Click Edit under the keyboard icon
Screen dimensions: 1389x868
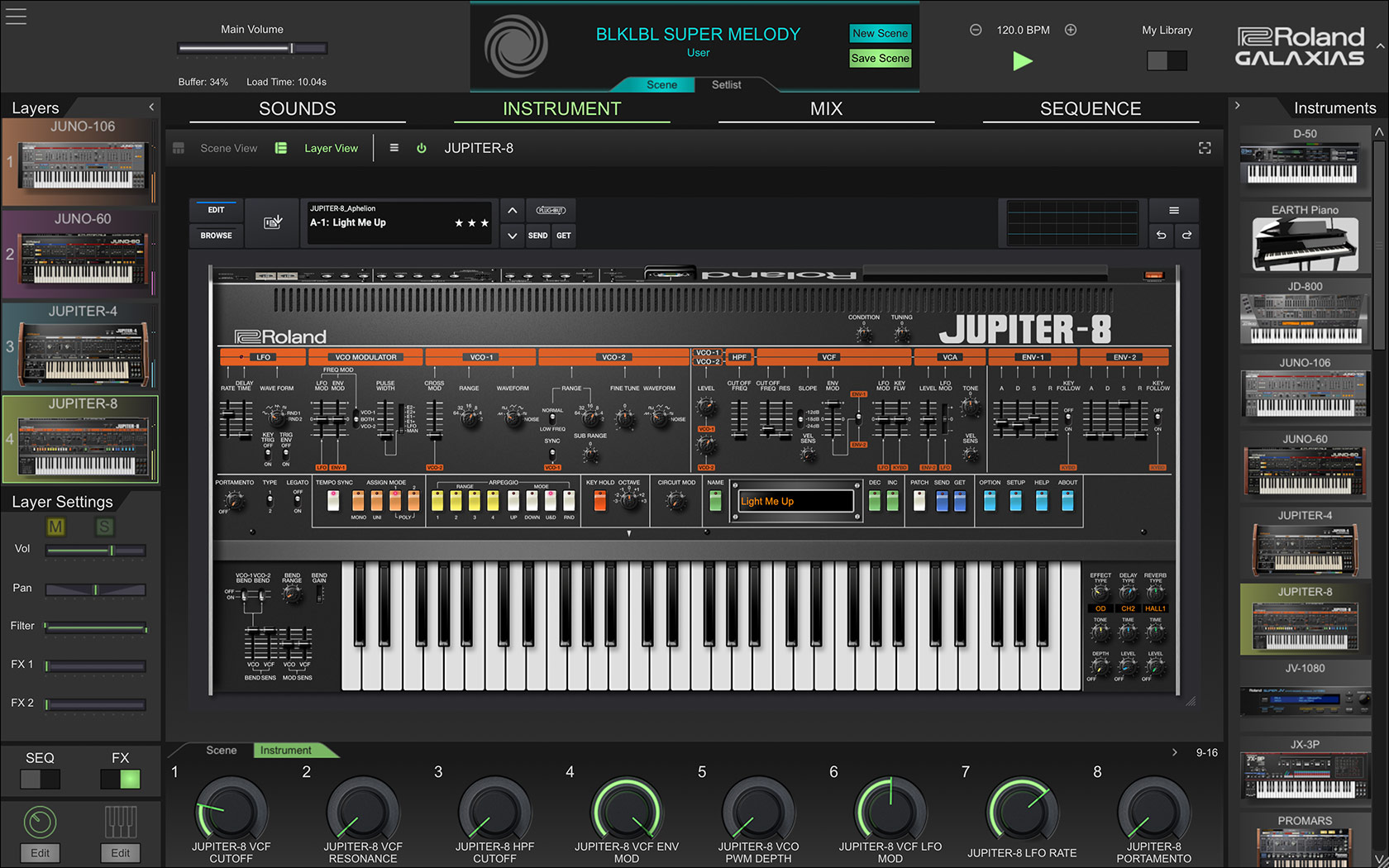[121, 853]
